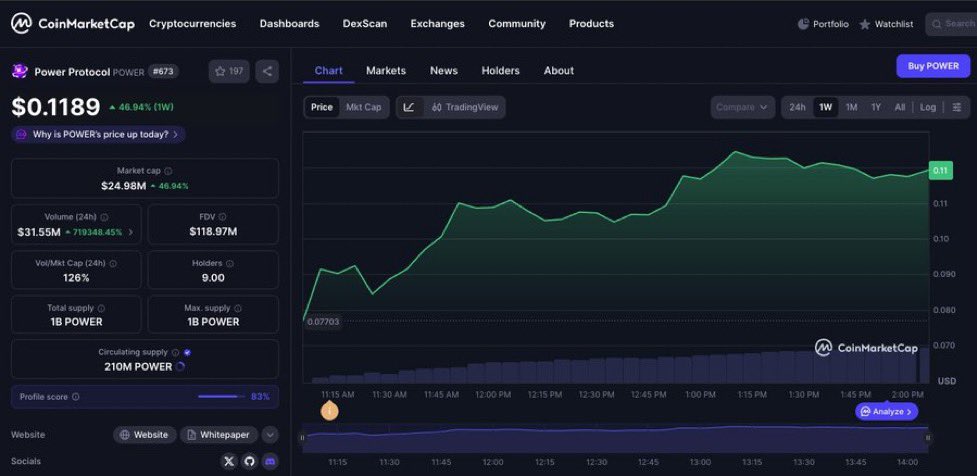Select 1W time range
Viewport: 977px width, 476px height.
click(826, 107)
